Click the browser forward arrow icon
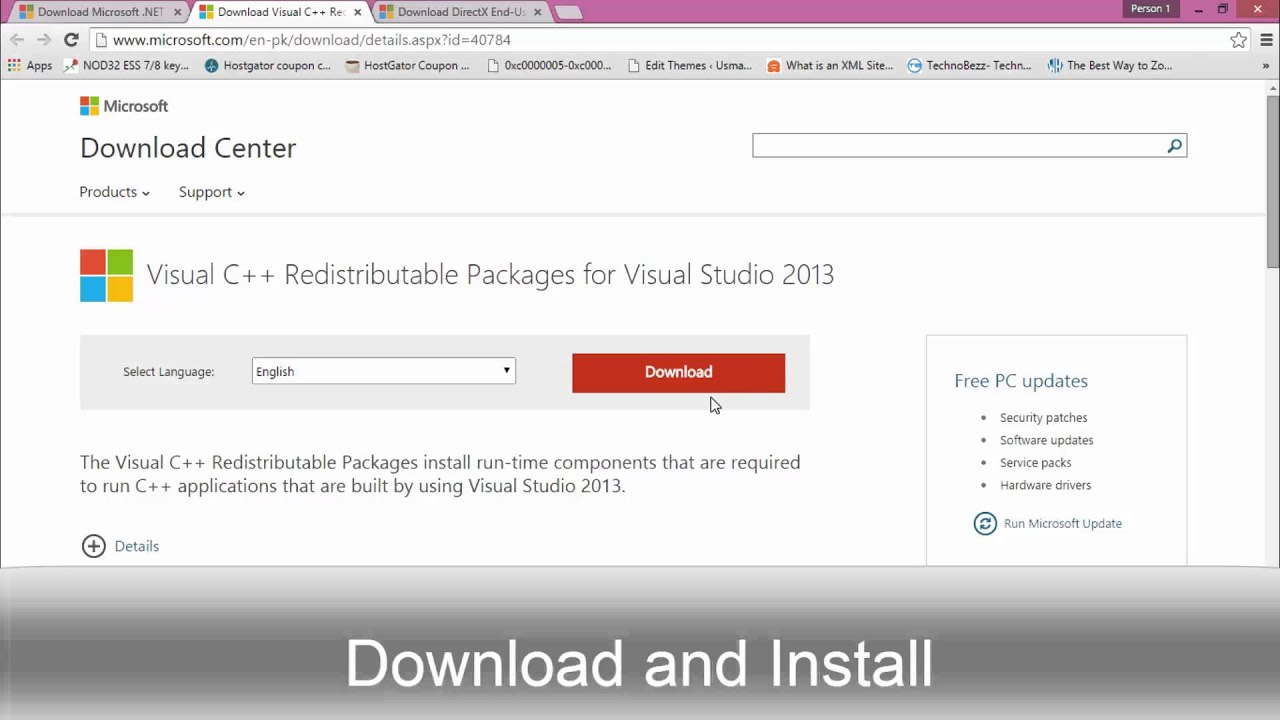This screenshot has width=1280, height=720. click(43, 40)
